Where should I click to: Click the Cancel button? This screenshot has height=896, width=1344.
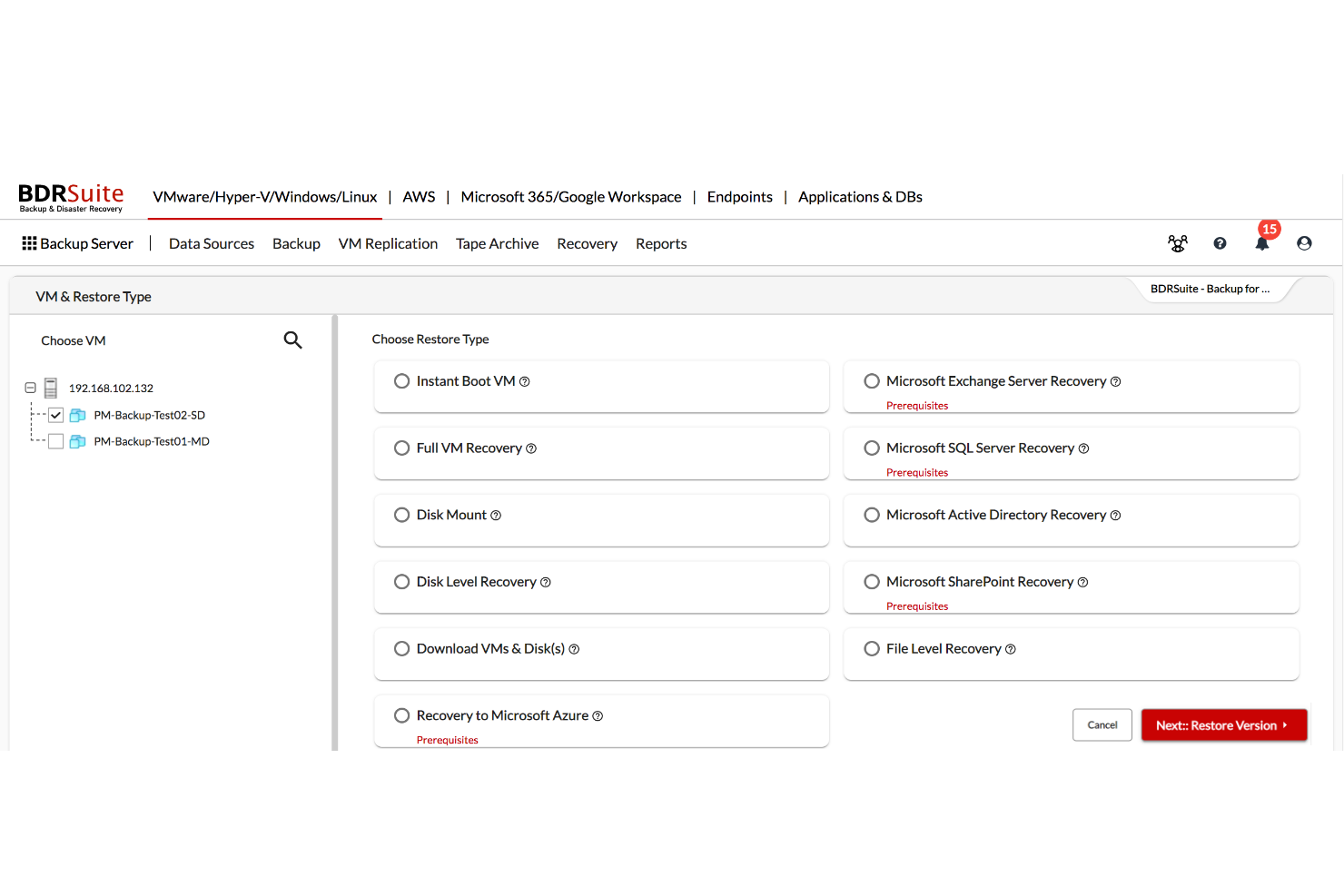pos(1102,725)
